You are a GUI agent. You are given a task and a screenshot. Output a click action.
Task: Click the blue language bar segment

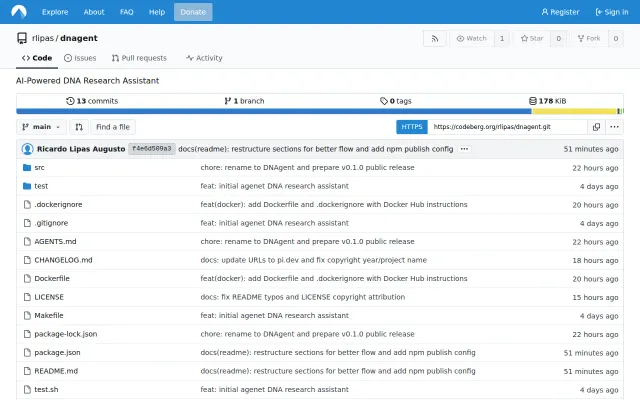point(273,111)
